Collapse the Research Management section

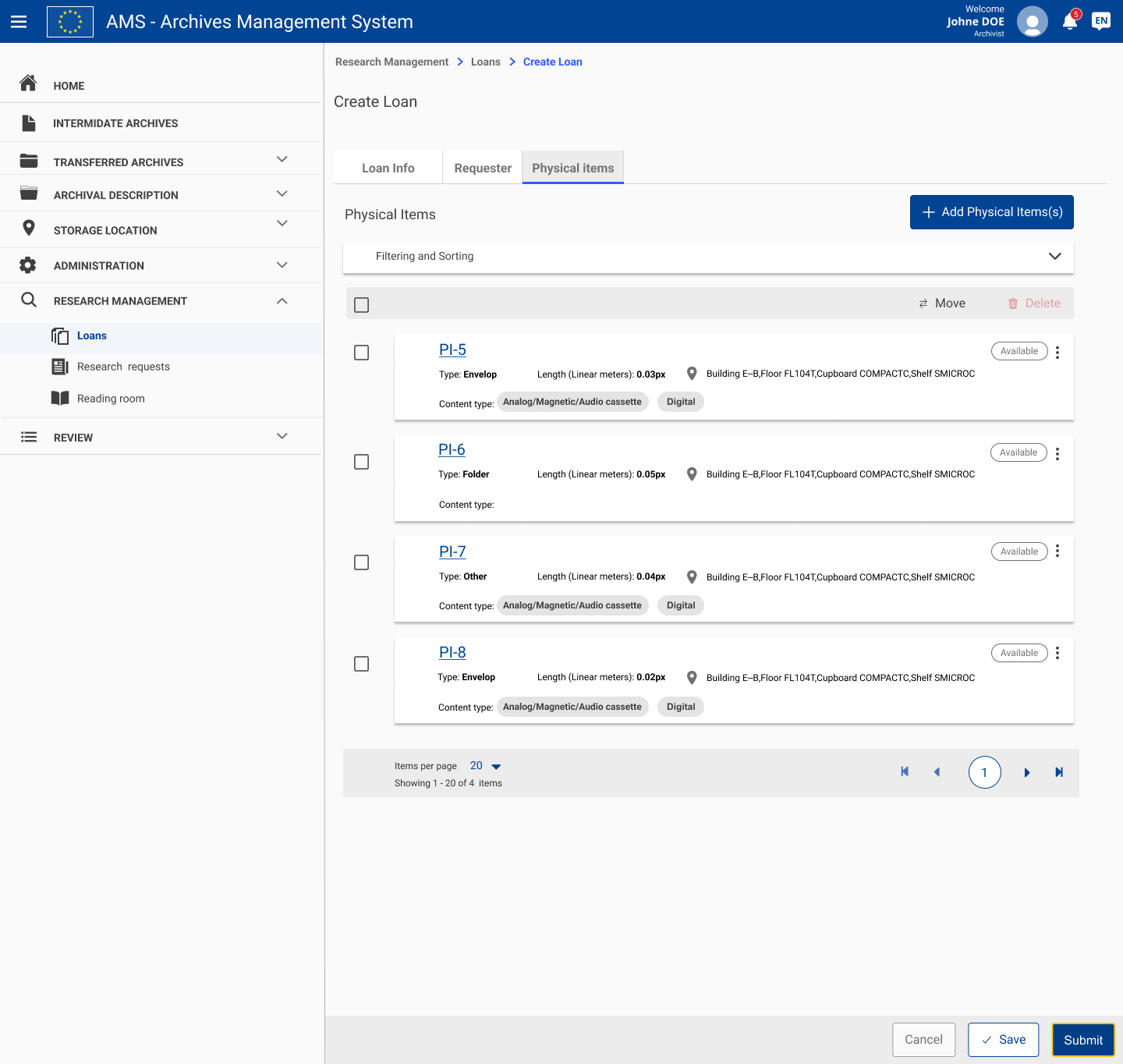pos(282,301)
